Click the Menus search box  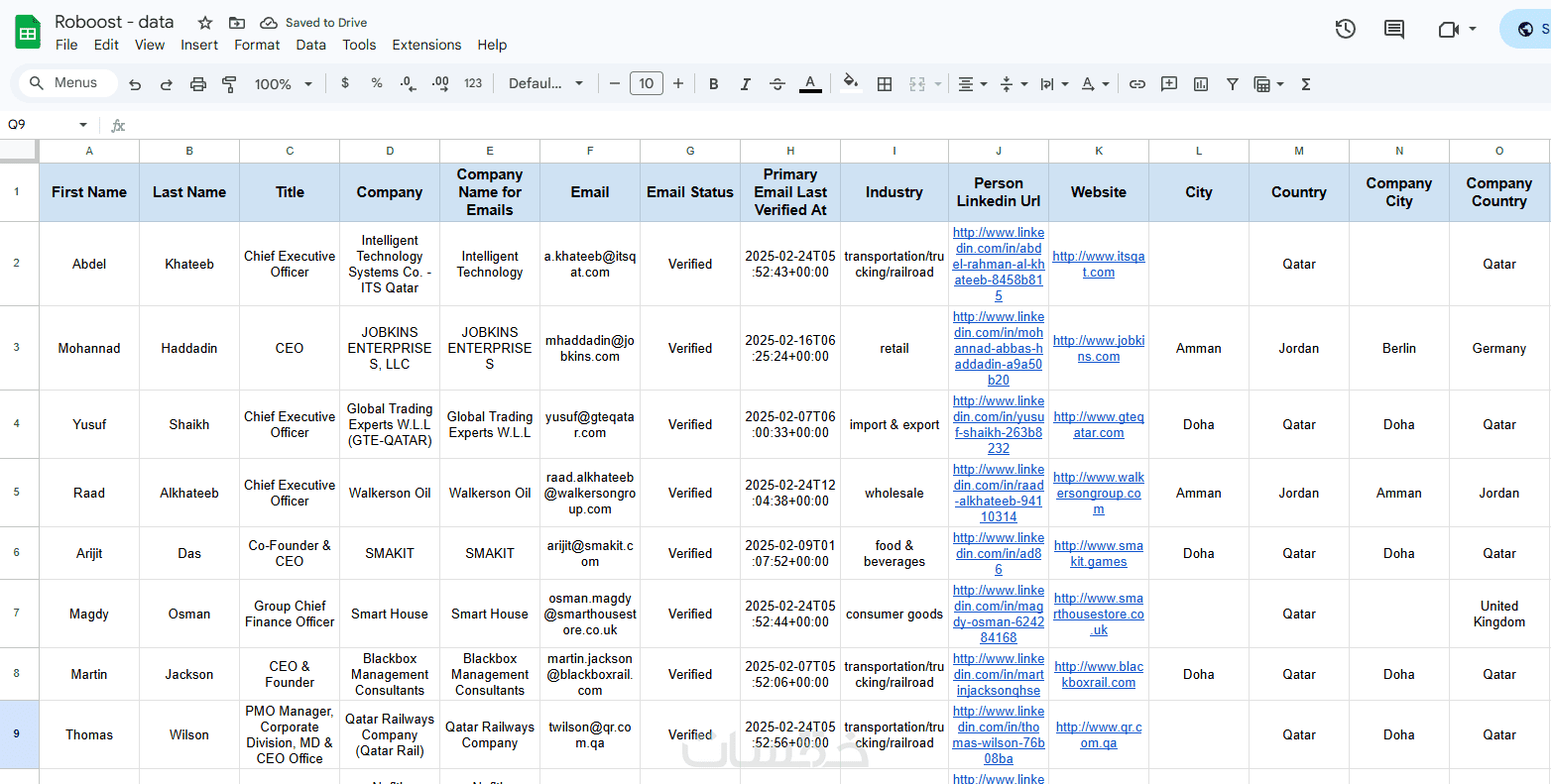(x=66, y=83)
